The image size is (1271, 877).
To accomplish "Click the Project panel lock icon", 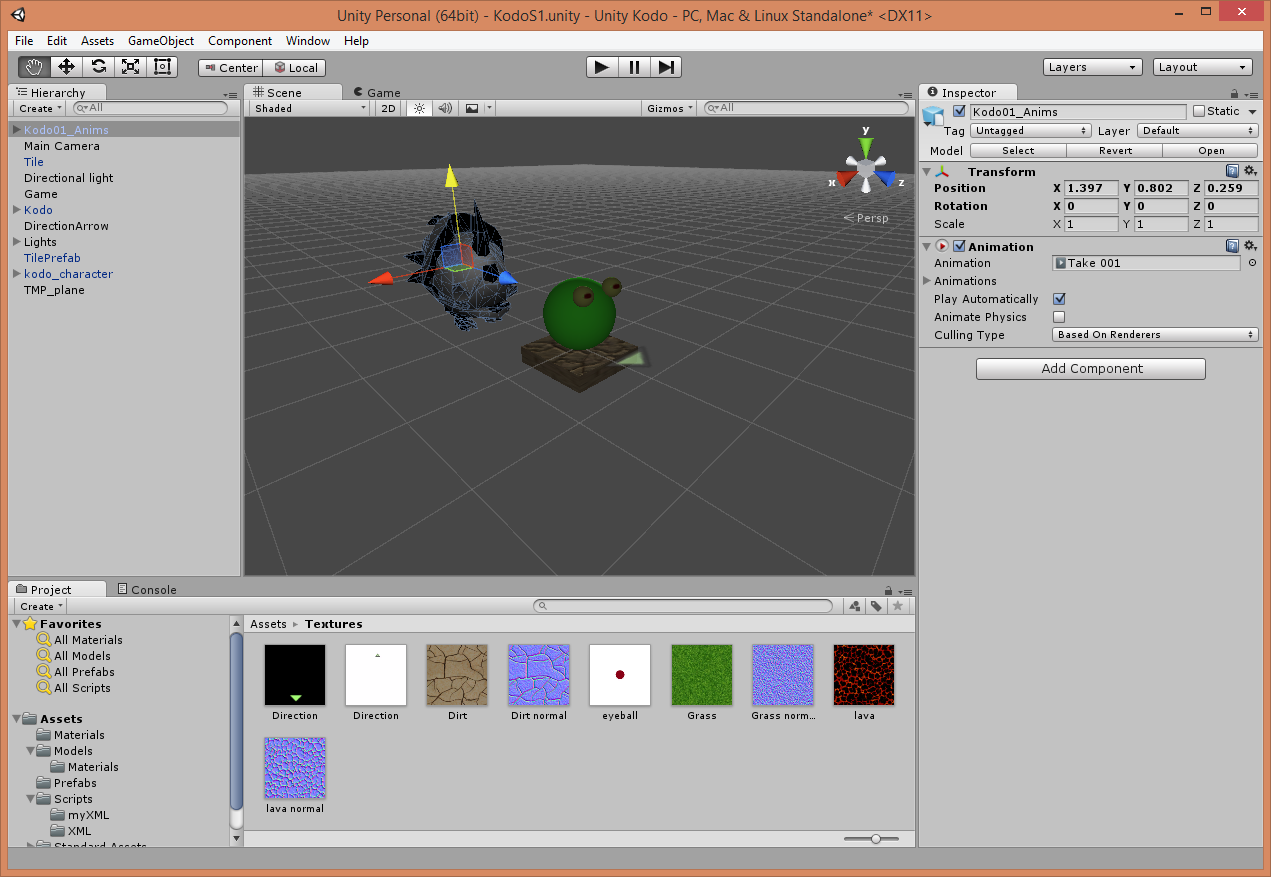I will [888, 590].
